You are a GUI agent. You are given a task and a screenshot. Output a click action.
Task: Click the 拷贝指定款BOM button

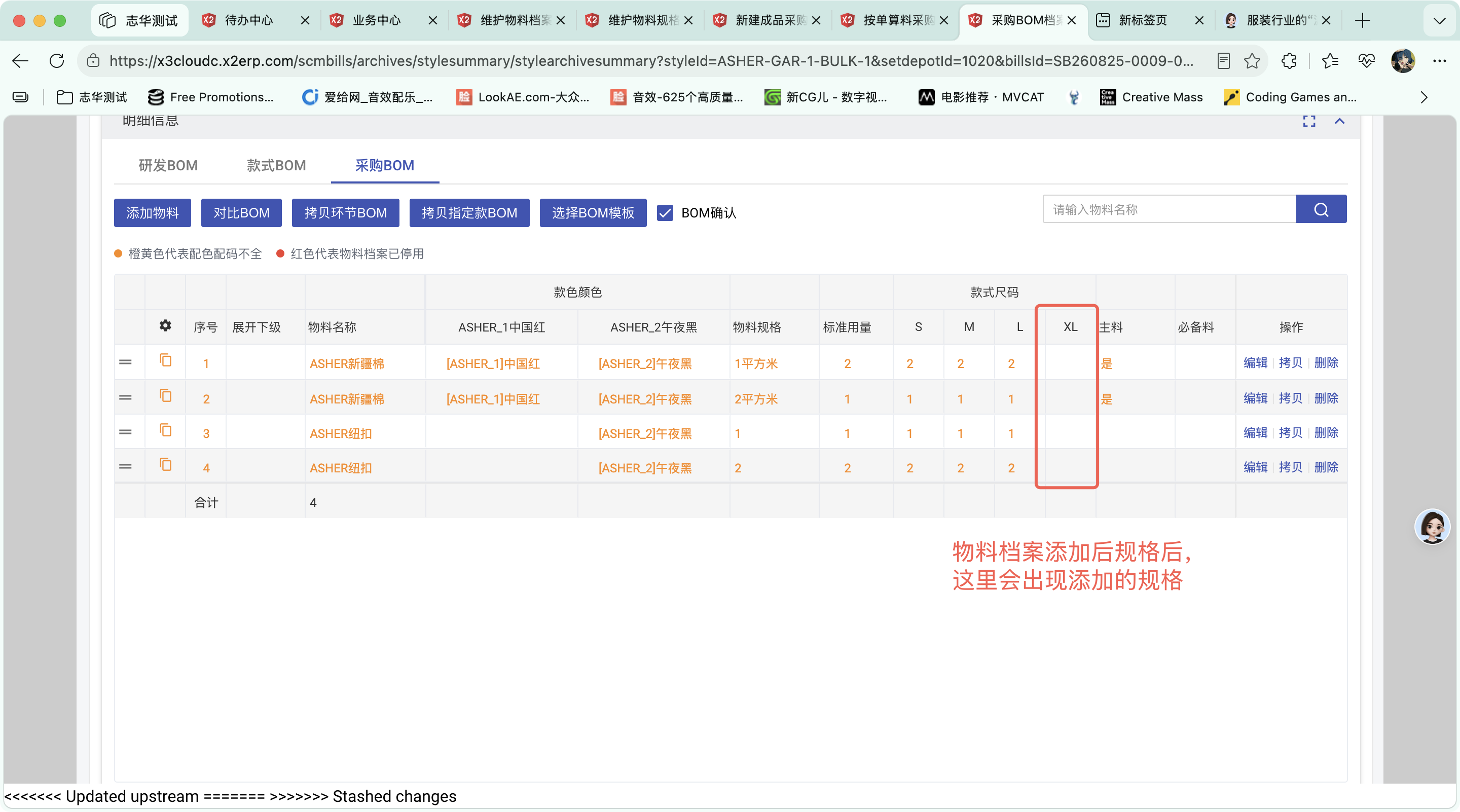469,213
